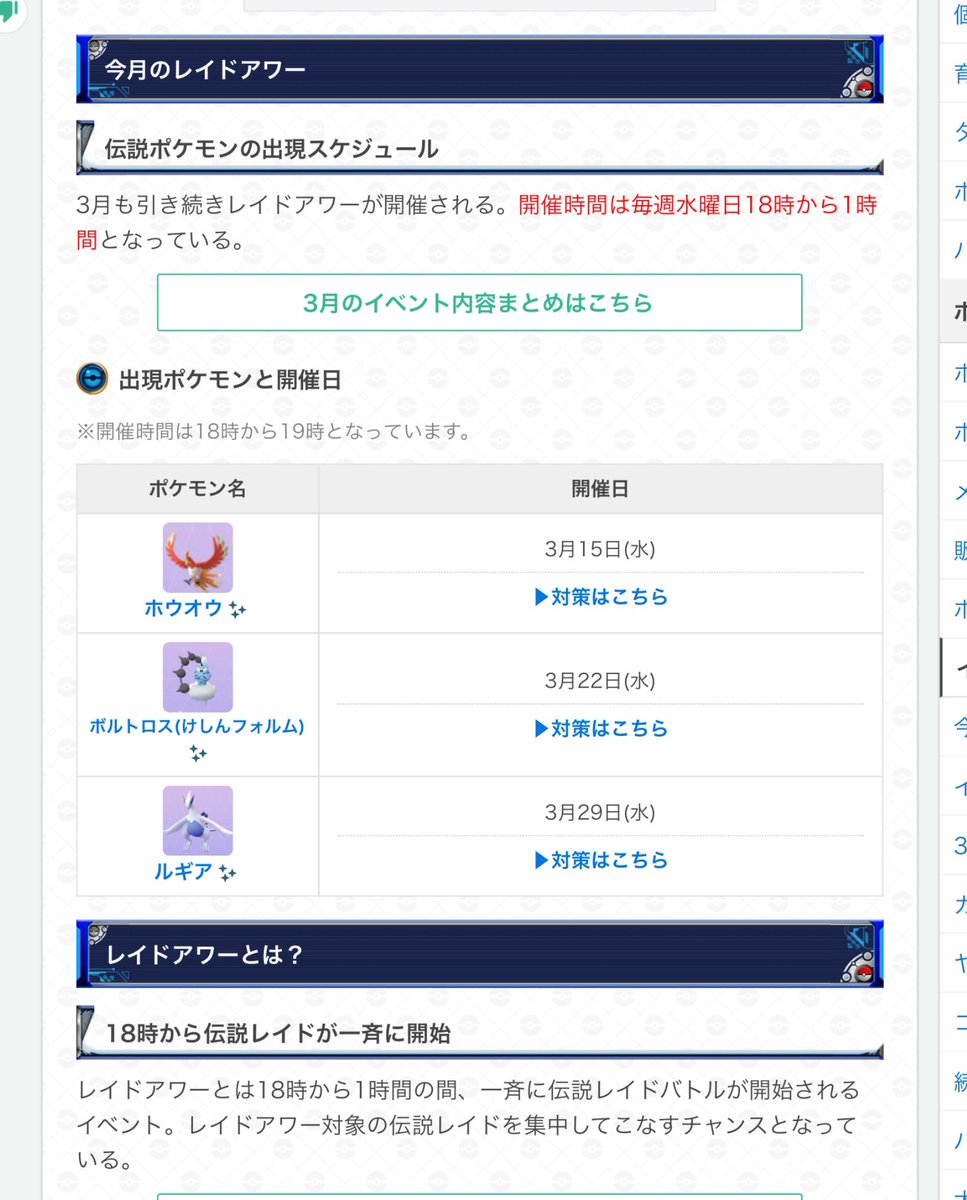This screenshot has width=967, height=1200.
Task: Open 対策はこちら for the 3月29日 raid
Action: point(601,860)
